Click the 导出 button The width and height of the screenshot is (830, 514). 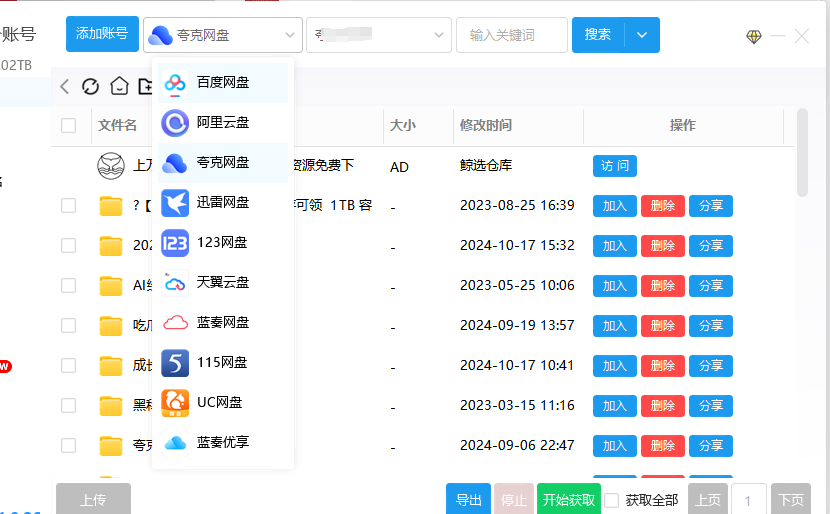click(468, 499)
